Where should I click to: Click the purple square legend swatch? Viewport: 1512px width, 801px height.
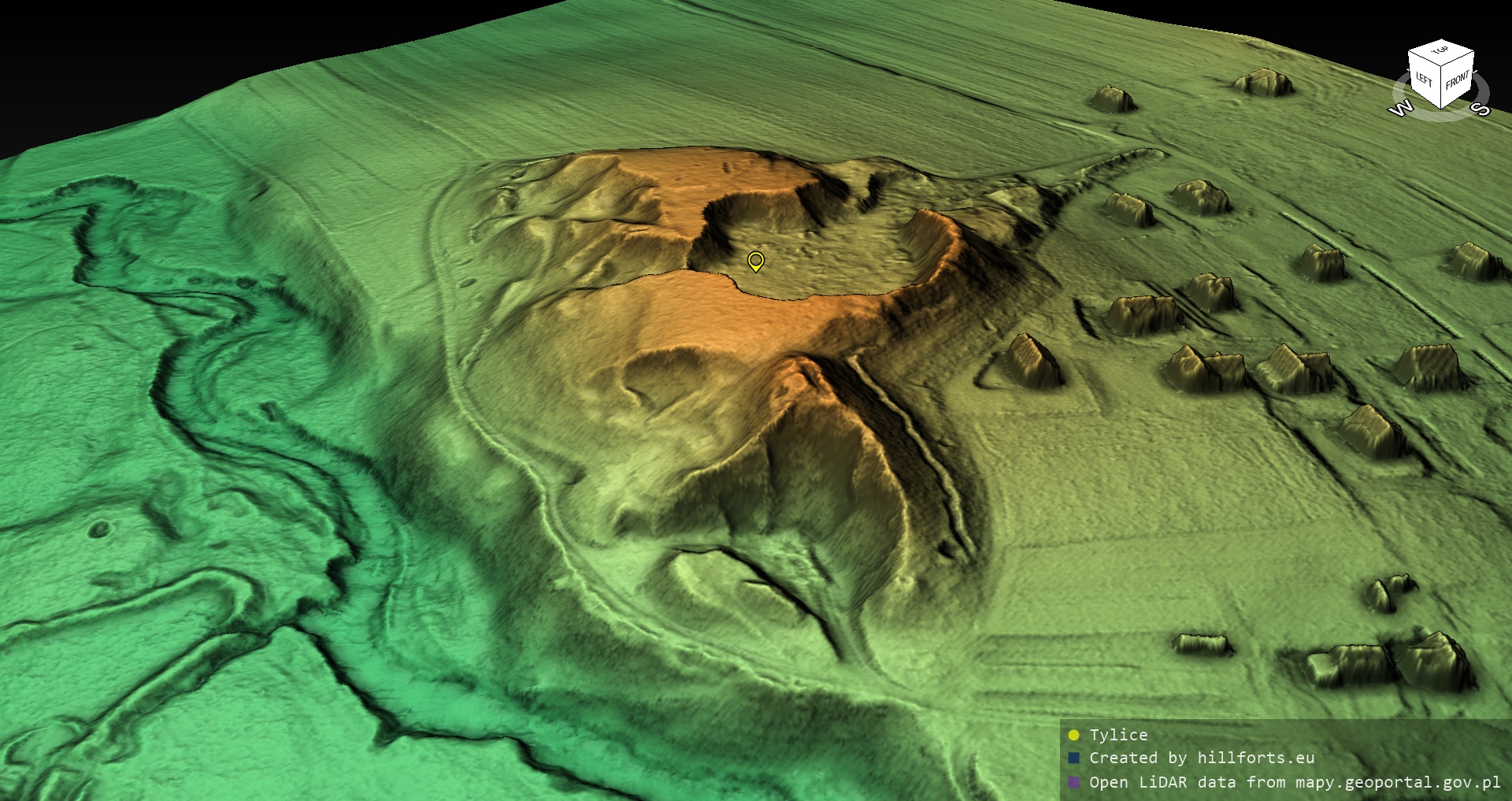1073,782
